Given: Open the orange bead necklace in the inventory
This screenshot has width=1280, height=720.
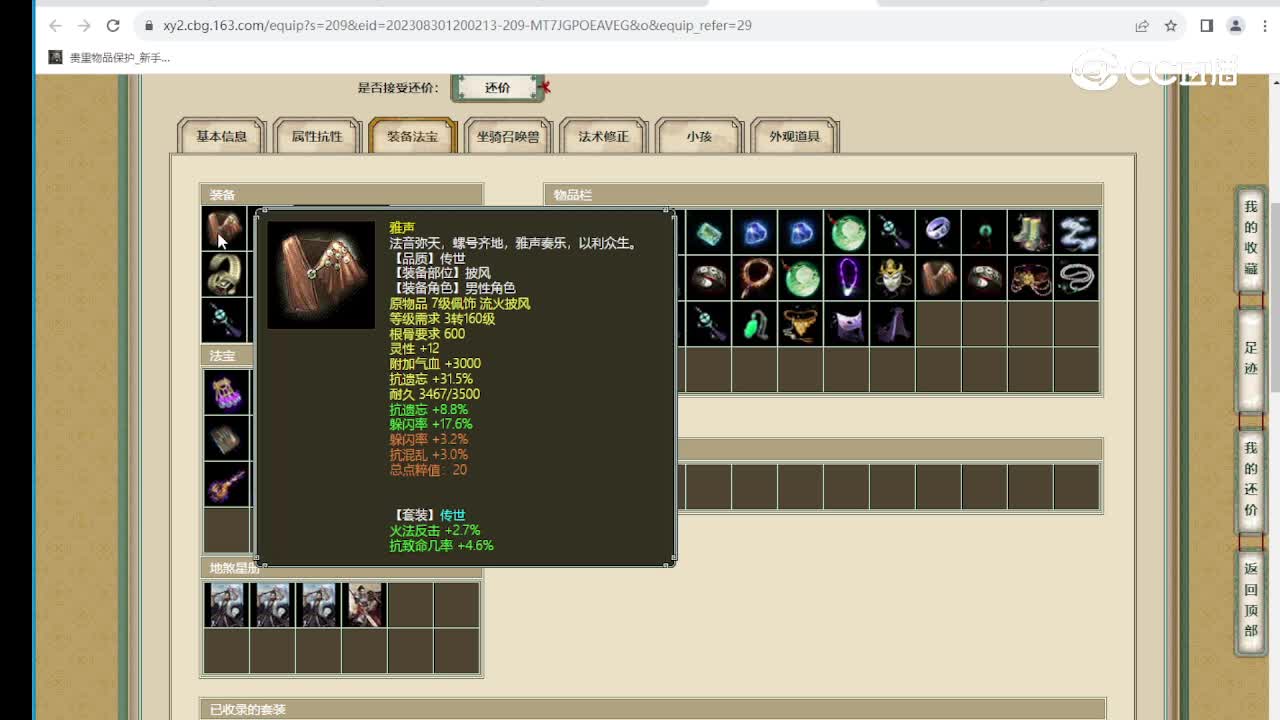Looking at the screenshot, I should click(755, 278).
